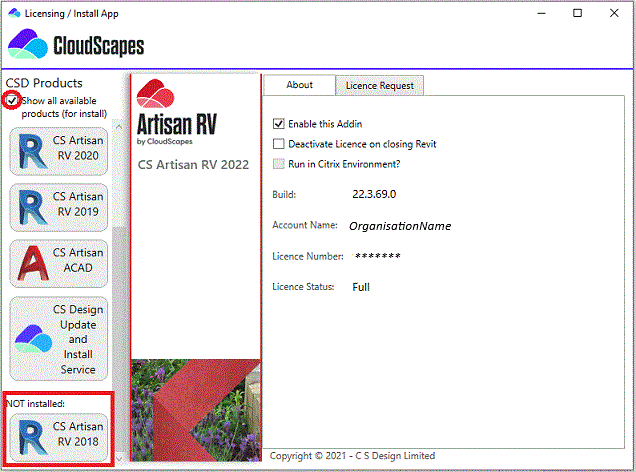
Task: Enable Deactivate Licence on closing Revit
Action: (x=279, y=144)
